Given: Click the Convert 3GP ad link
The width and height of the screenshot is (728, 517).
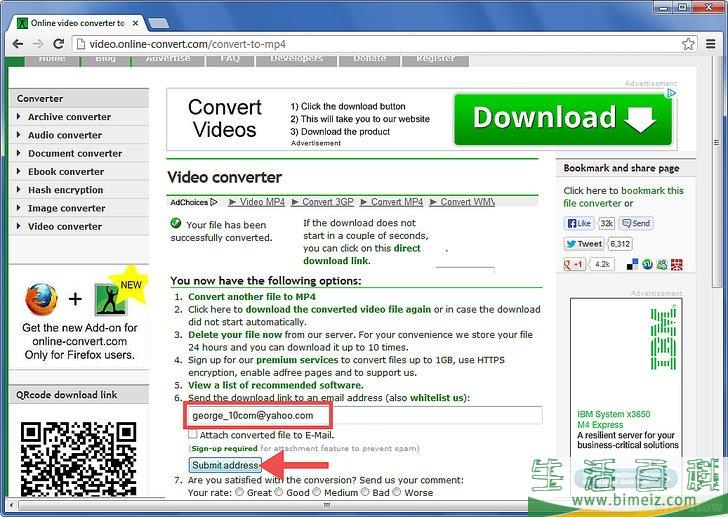Looking at the screenshot, I should (323, 202).
